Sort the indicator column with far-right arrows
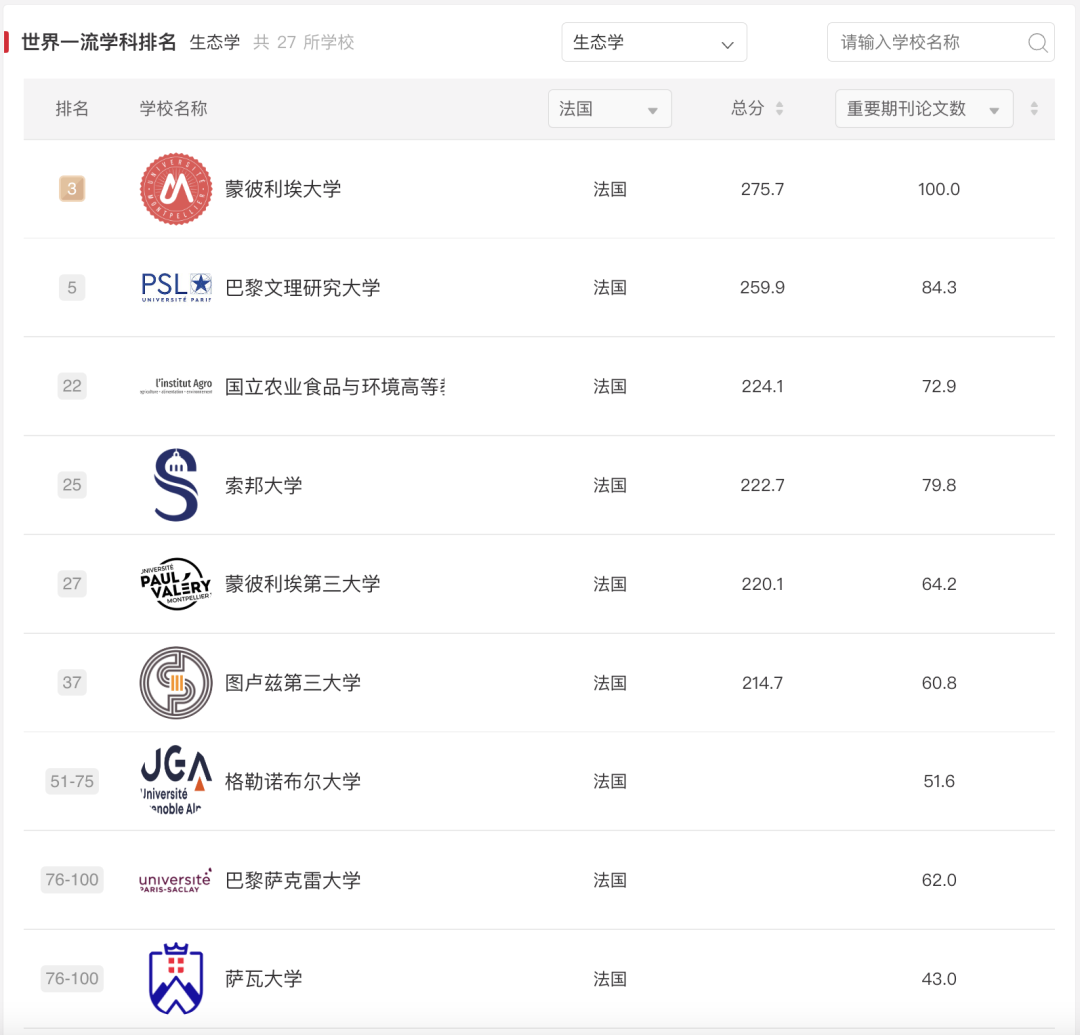1080x1035 pixels. (1034, 108)
